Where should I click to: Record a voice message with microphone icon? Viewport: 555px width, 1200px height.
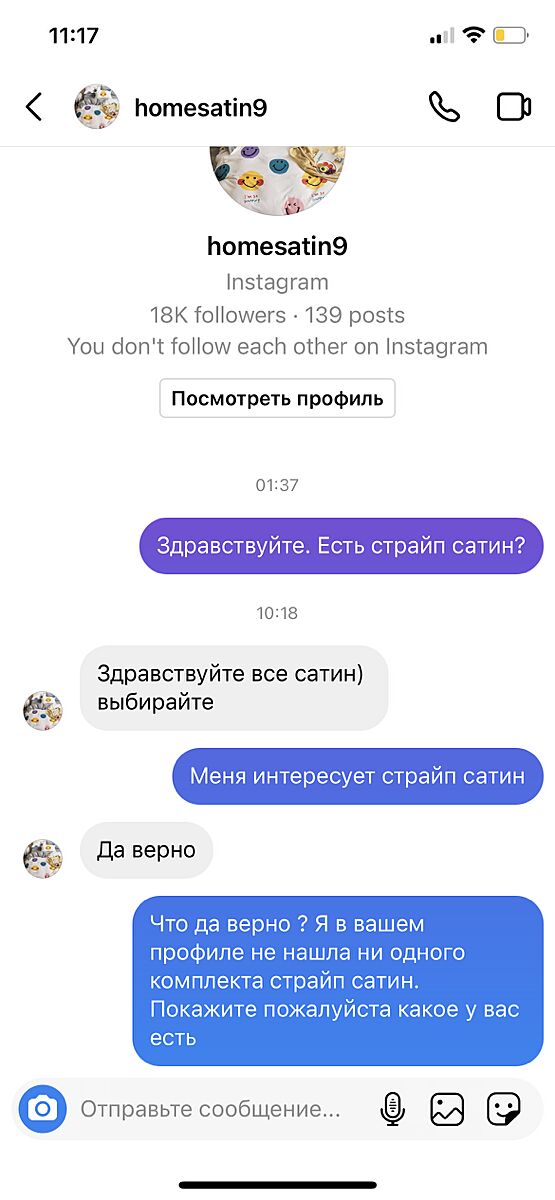(x=393, y=1108)
